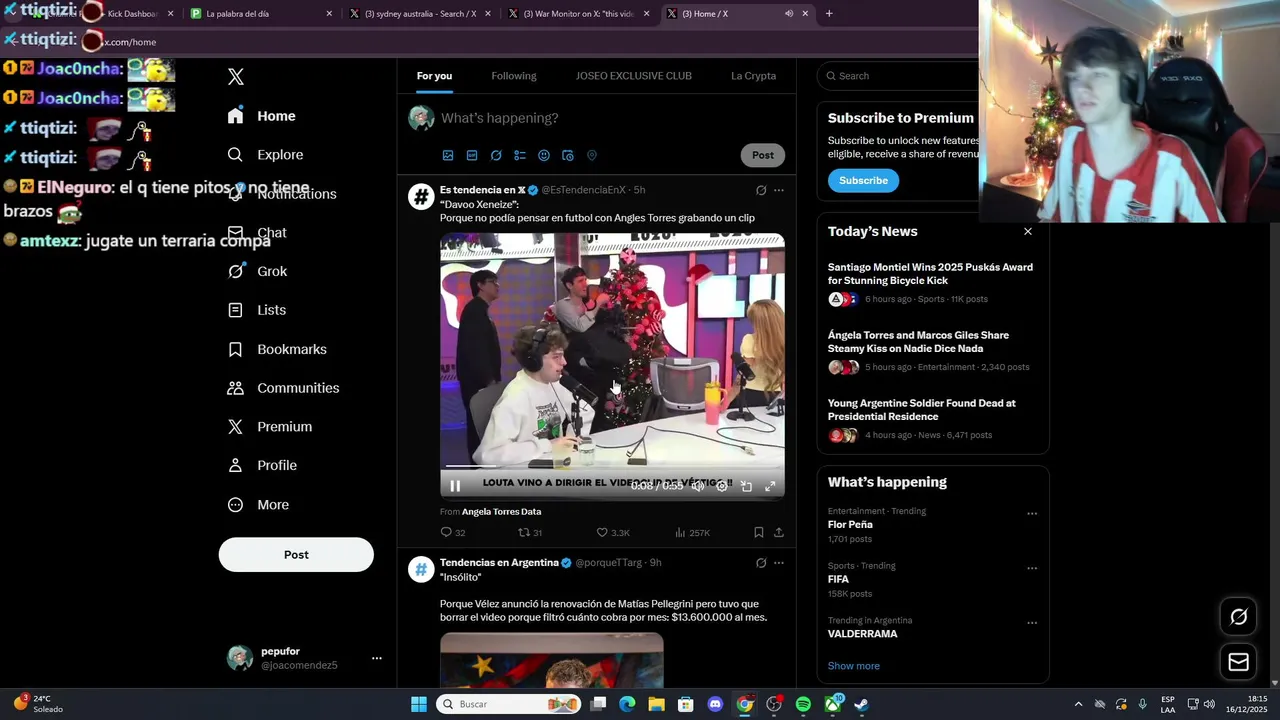This screenshot has height=720, width=1280.
Task: Open options for Flor Peña trend
Action: (1032, 514)
